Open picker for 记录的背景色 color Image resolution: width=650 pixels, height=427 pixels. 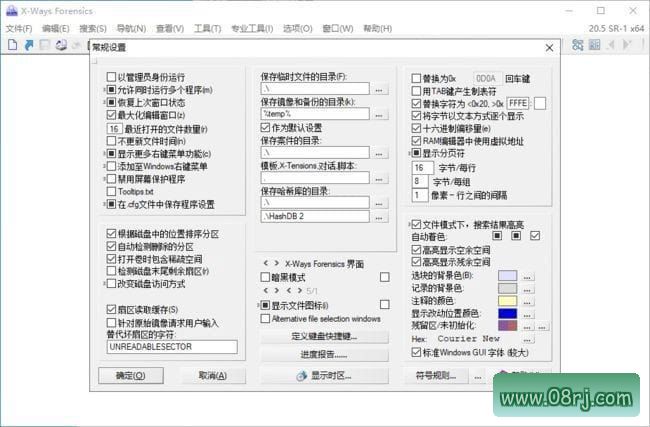pos(527,289)
